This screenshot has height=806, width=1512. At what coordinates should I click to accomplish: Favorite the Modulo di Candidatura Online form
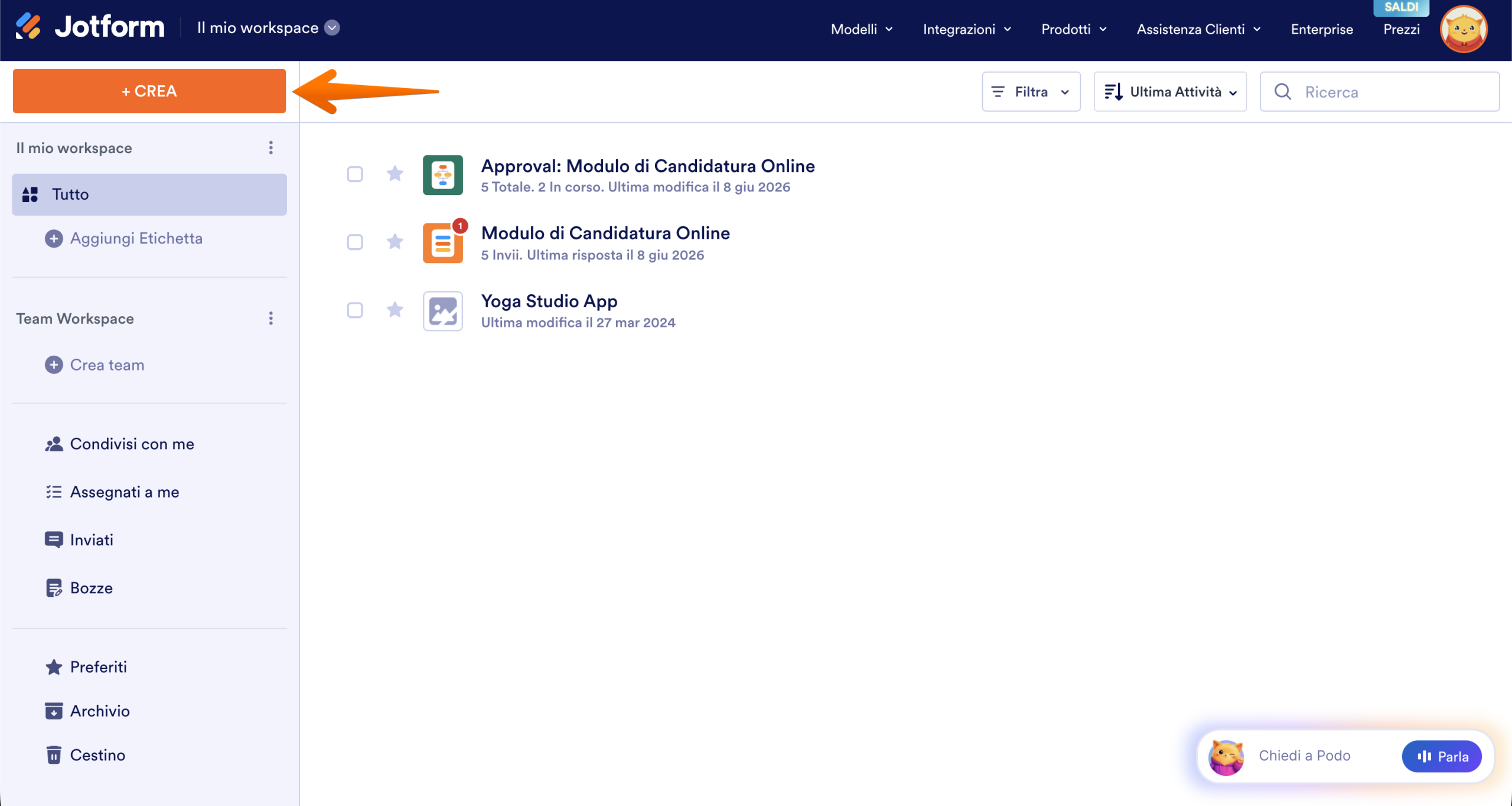[x=395, y=242]
